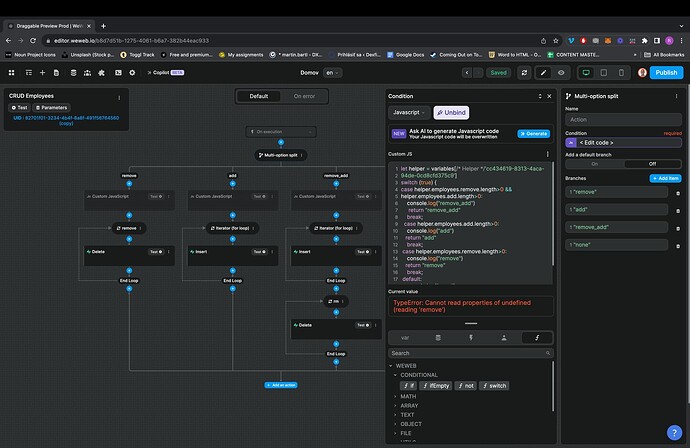Click the Test button under CRUD Employees
690x448 pixels.
(x=19, y=107)
